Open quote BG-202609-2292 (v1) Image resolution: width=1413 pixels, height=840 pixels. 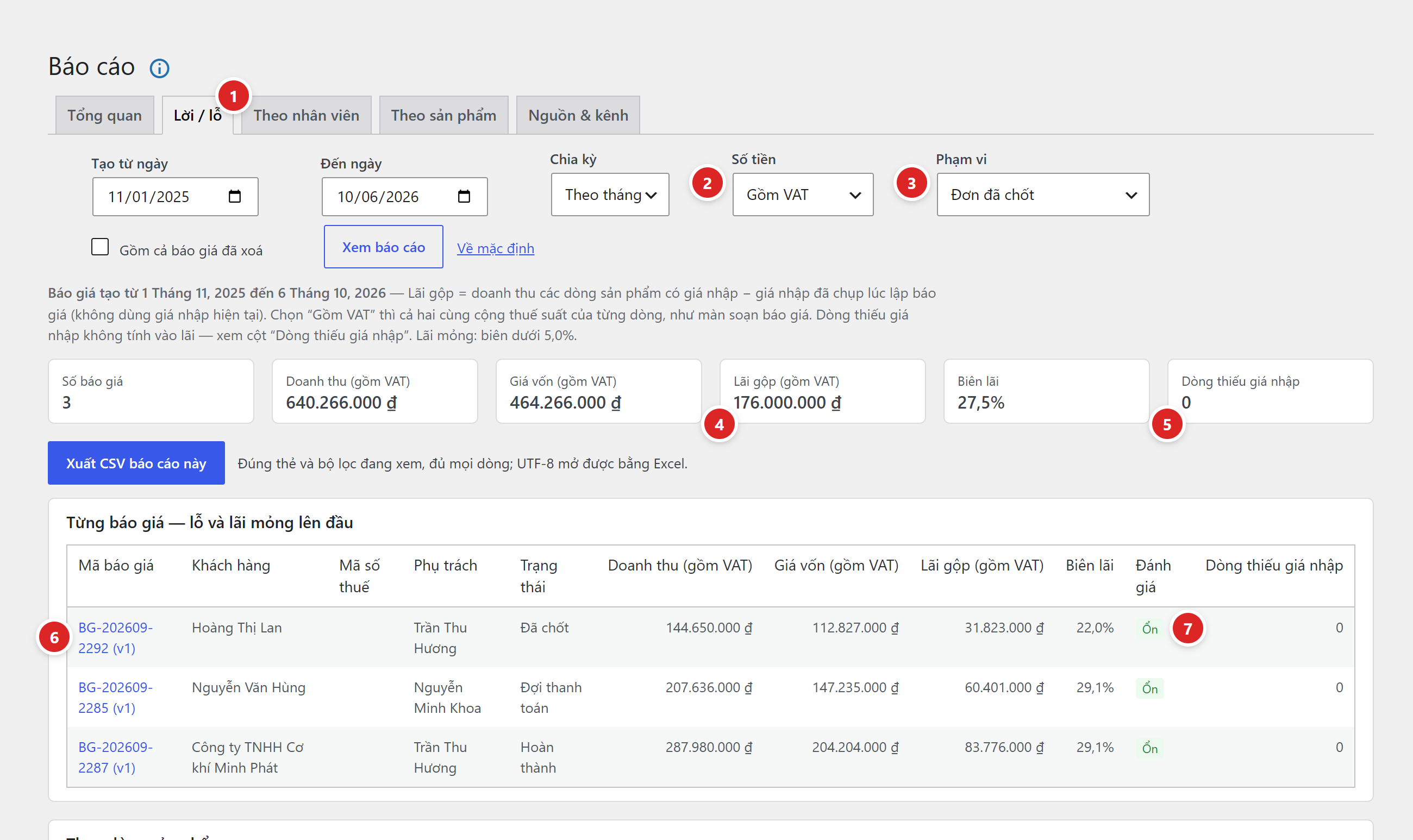(115, 638)
